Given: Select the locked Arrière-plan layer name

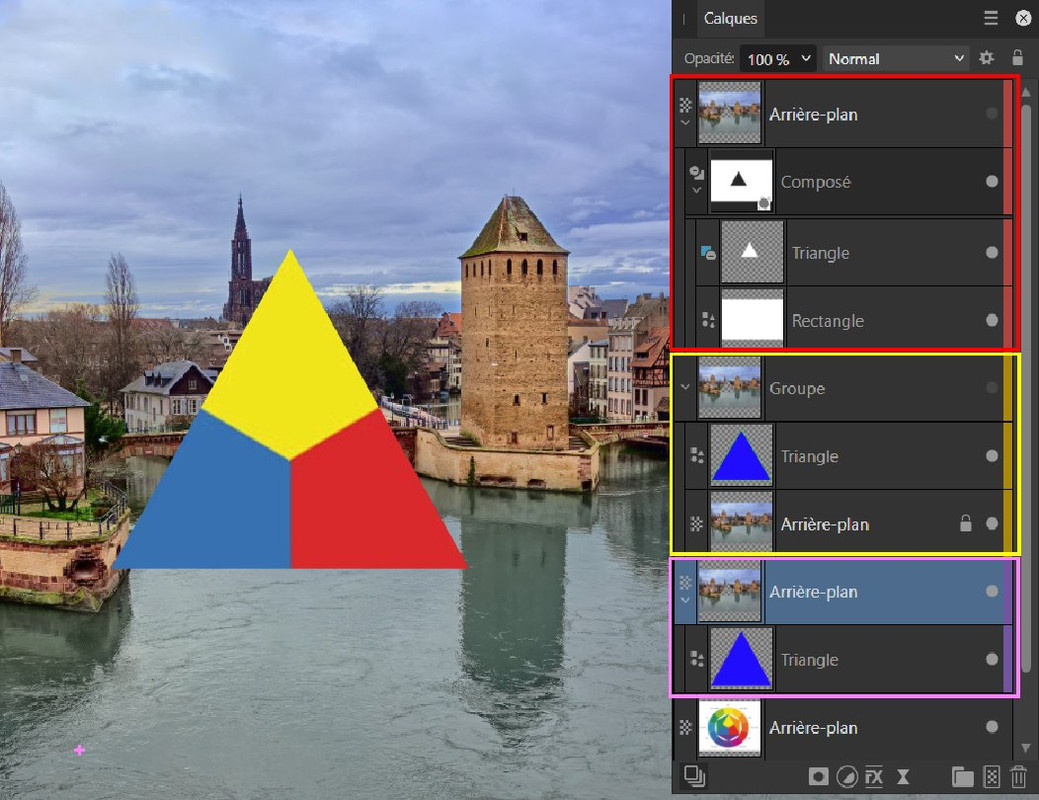Looking at the screenshot, I should click(824, 524).
